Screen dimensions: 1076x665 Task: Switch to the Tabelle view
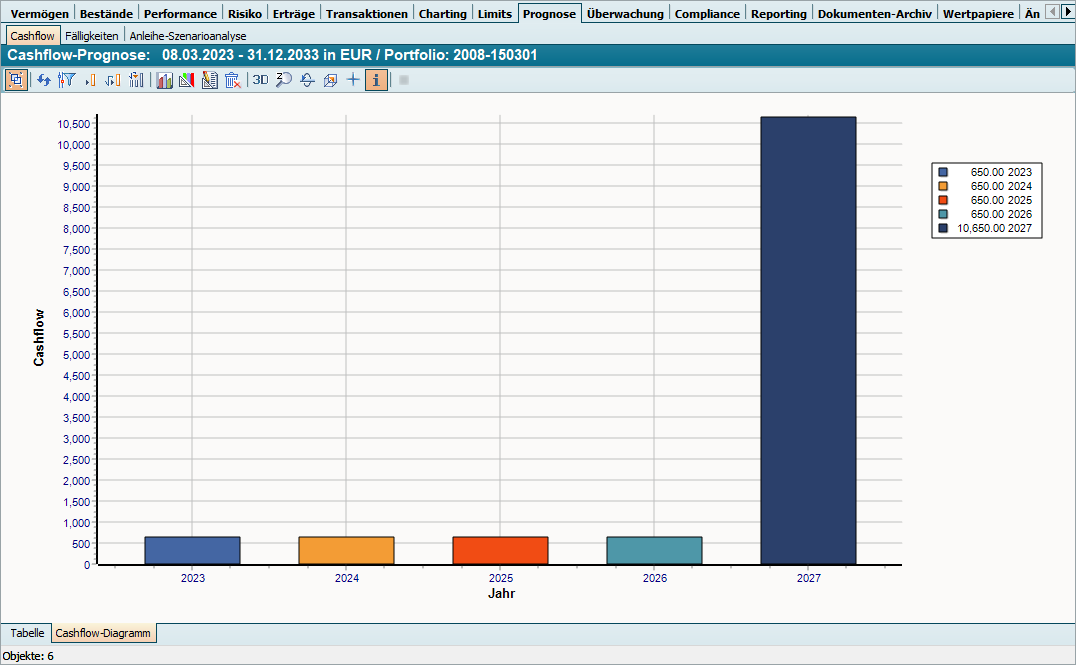27,633
